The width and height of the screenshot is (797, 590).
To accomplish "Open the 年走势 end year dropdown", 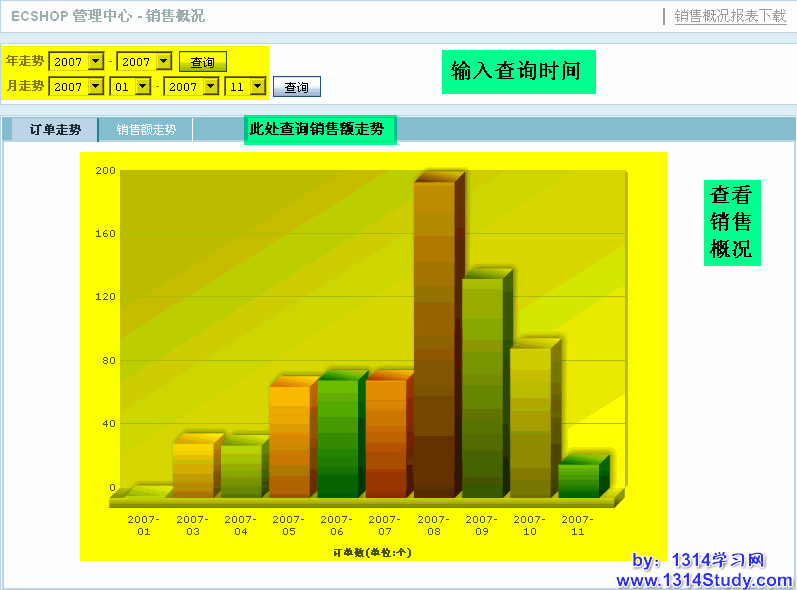I will tap(144, 62).
